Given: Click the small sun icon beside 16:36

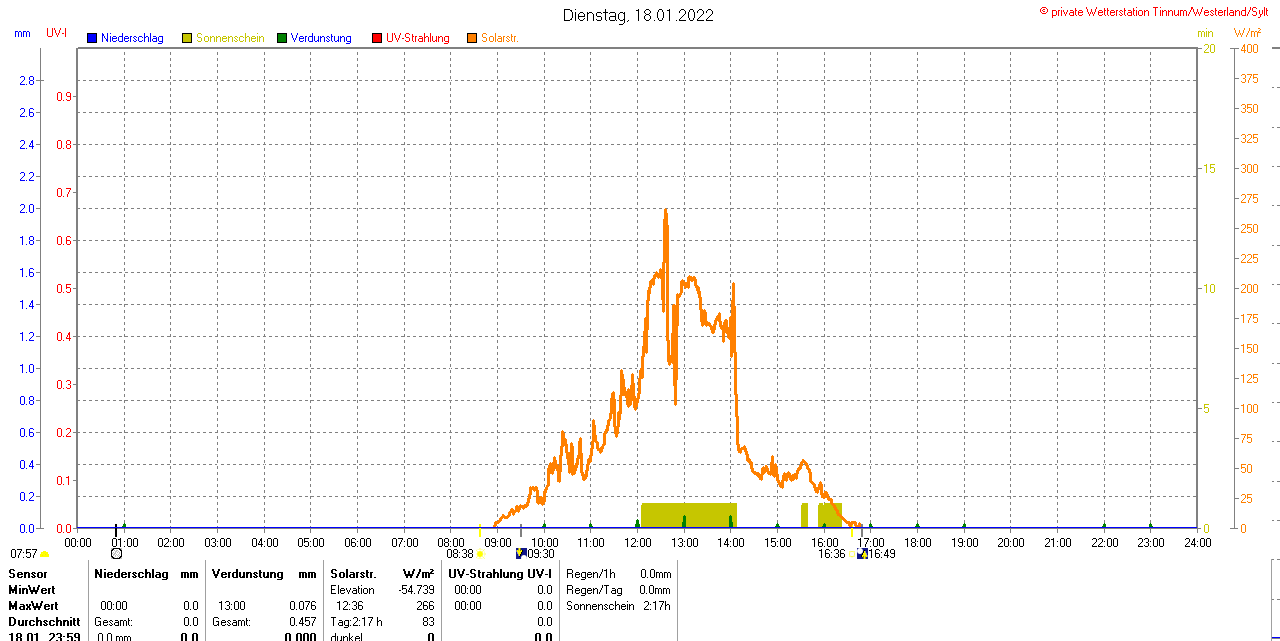Looking at the screenshot, I should [x=853, y=554].
